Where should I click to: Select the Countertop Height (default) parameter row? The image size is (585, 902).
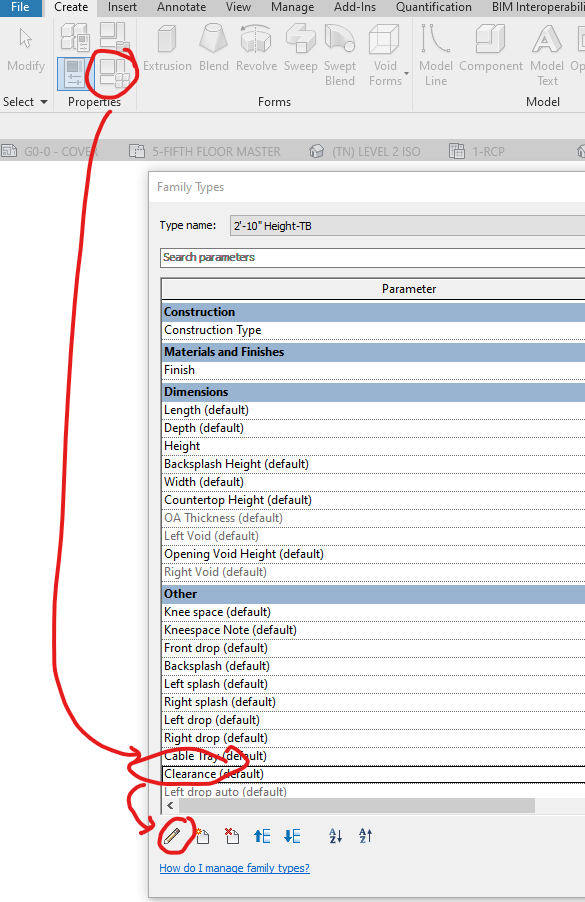[373, 500]
